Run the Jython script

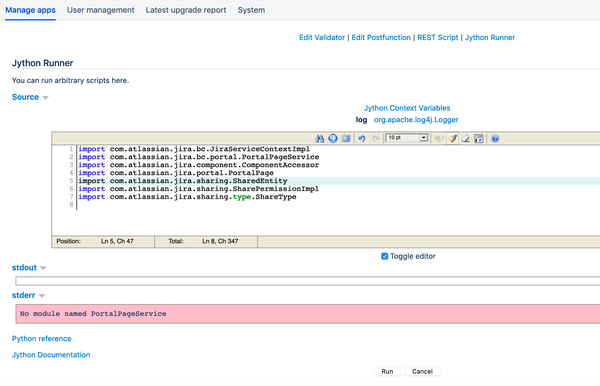387,371
